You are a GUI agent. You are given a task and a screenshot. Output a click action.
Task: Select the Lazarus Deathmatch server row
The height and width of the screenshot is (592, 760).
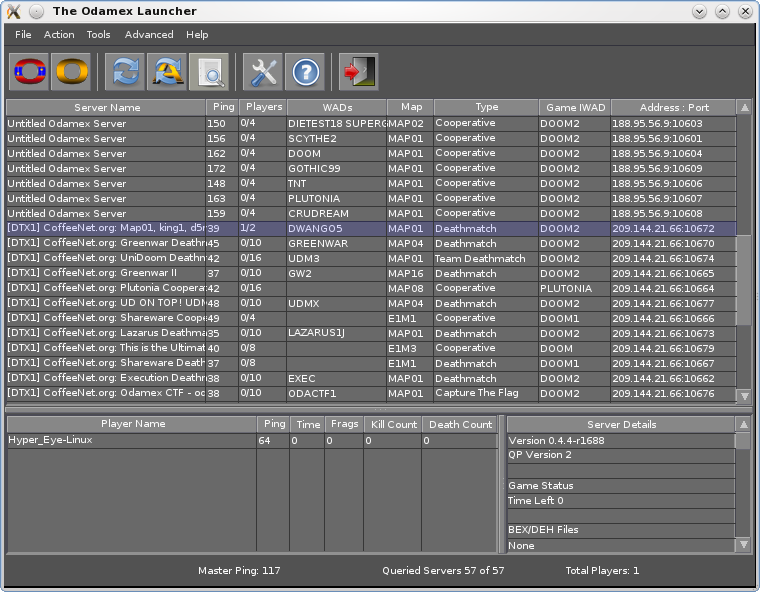tap(371, 334)
